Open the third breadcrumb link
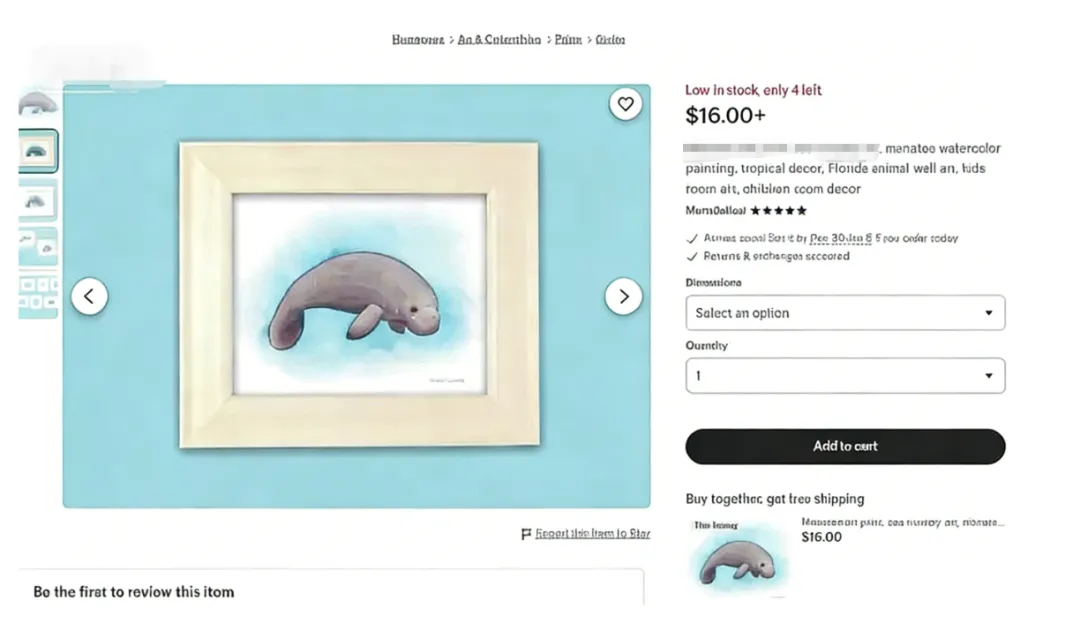This screenshot has height=623, width=1080. 568,40
